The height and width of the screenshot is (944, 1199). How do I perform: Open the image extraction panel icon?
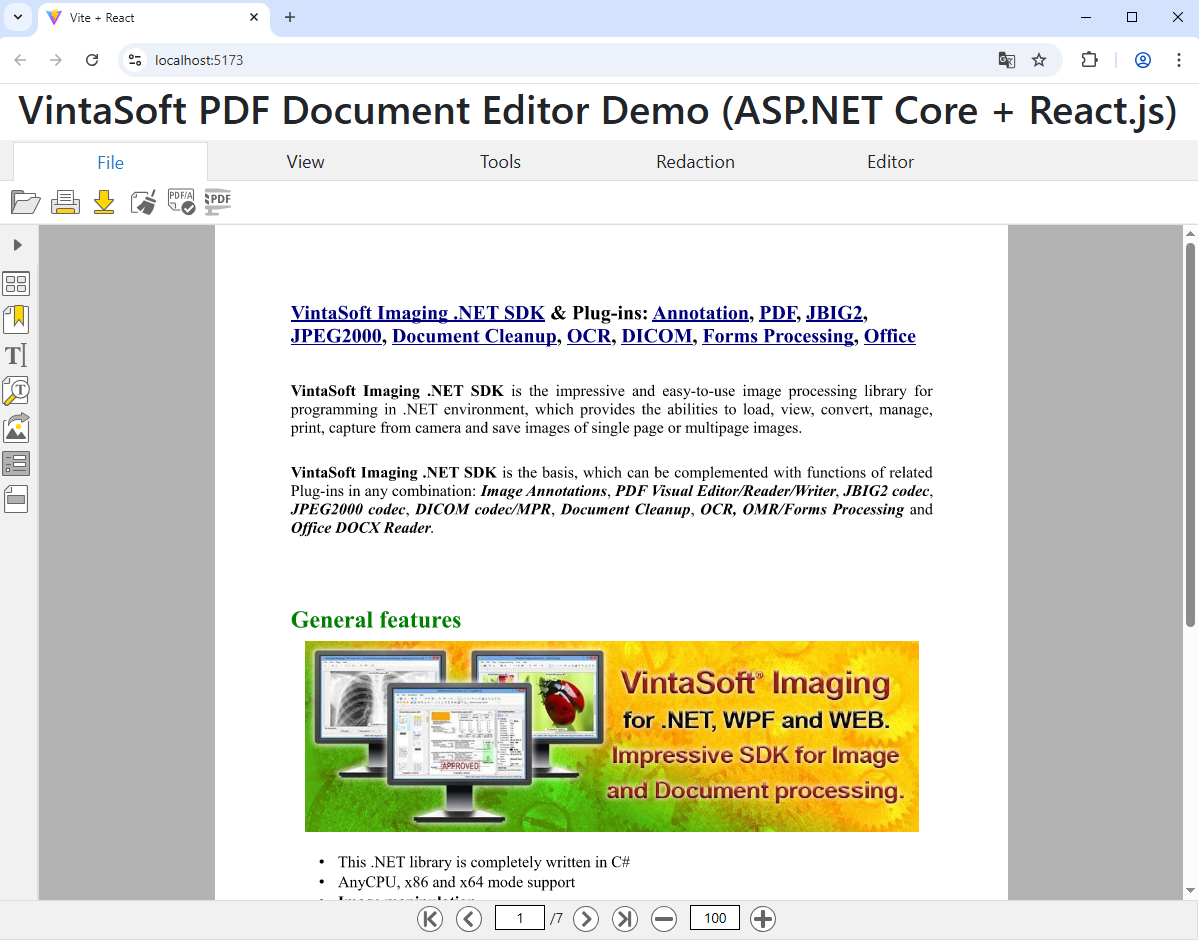click(x=16, y=428)
